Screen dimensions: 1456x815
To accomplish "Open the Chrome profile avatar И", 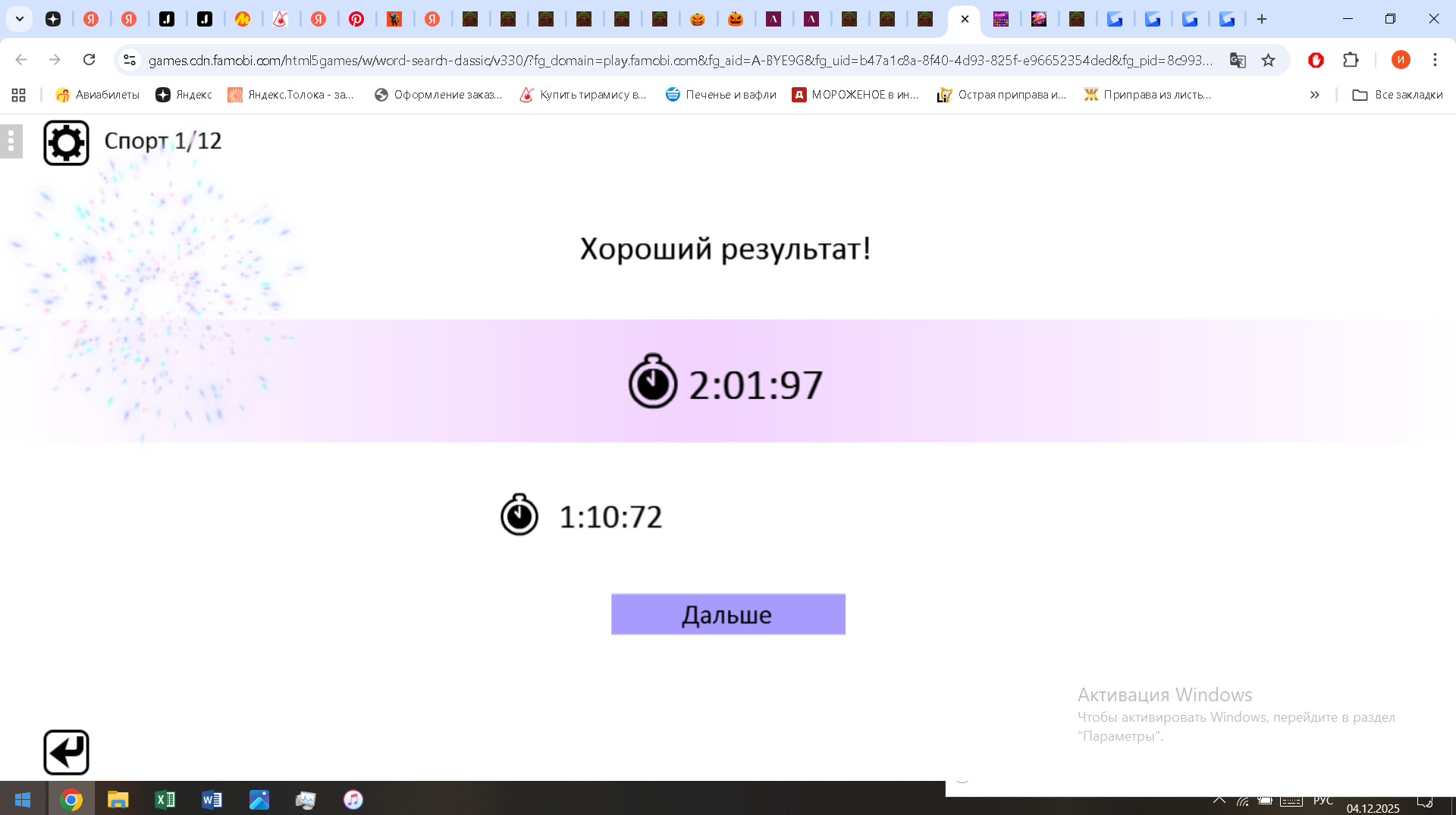I will (1401, 60).
